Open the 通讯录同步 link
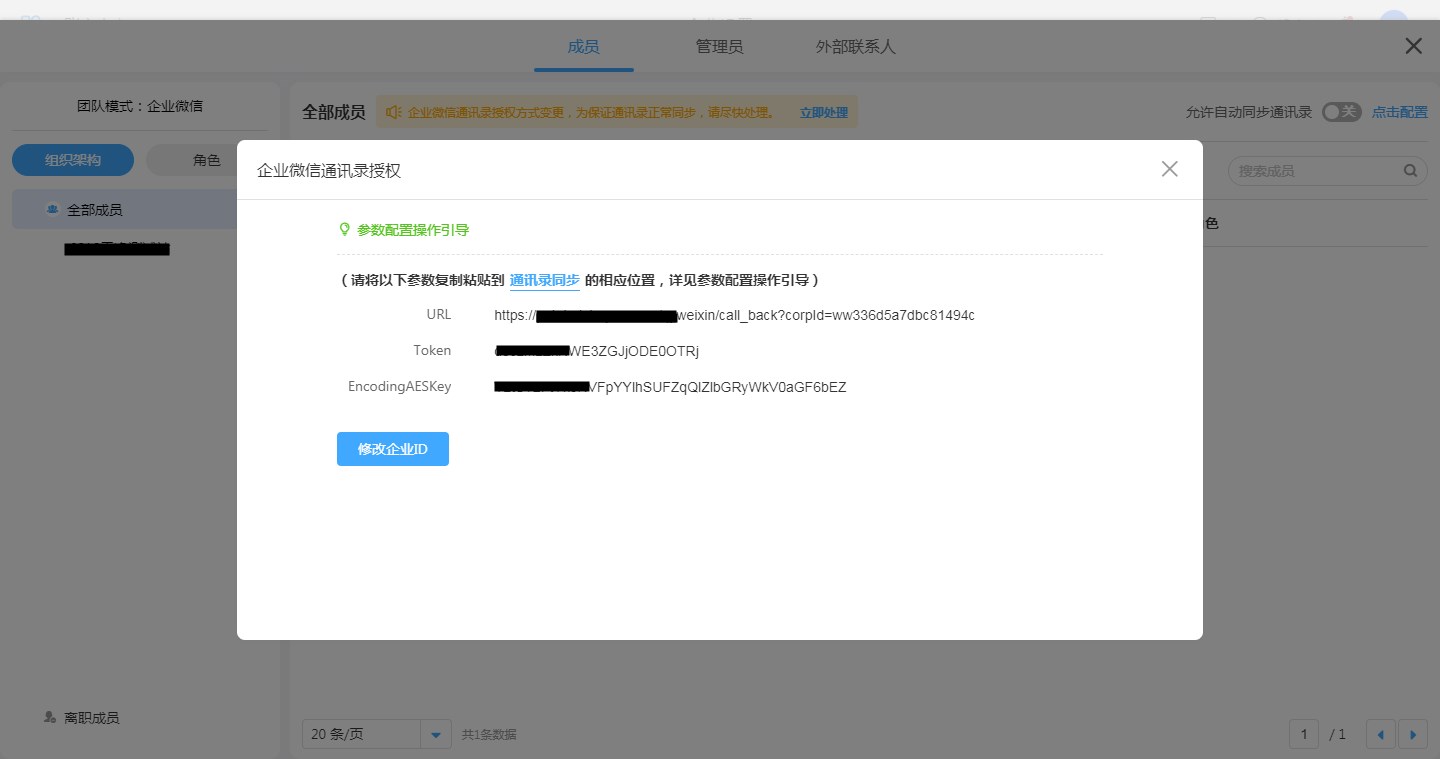 pyautogui.click(x=544, y=280)
